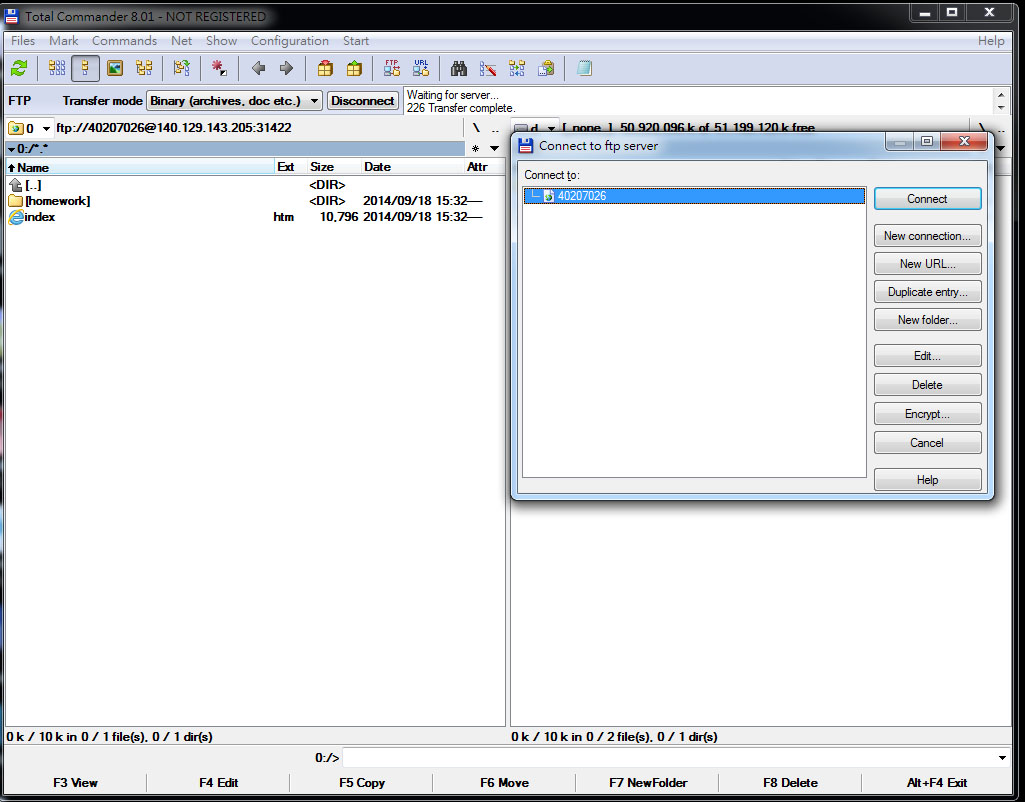
Task: Click the F6 Move button
Action: [x=505, y=782]
